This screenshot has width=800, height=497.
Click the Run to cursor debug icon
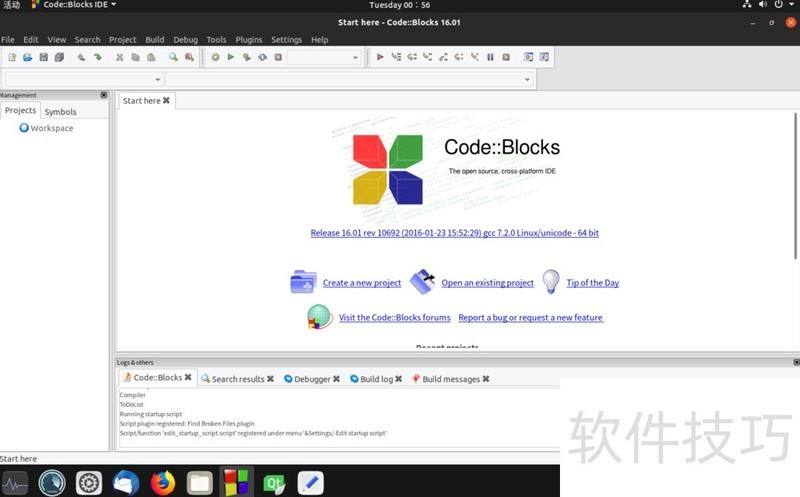pos(396,57)
